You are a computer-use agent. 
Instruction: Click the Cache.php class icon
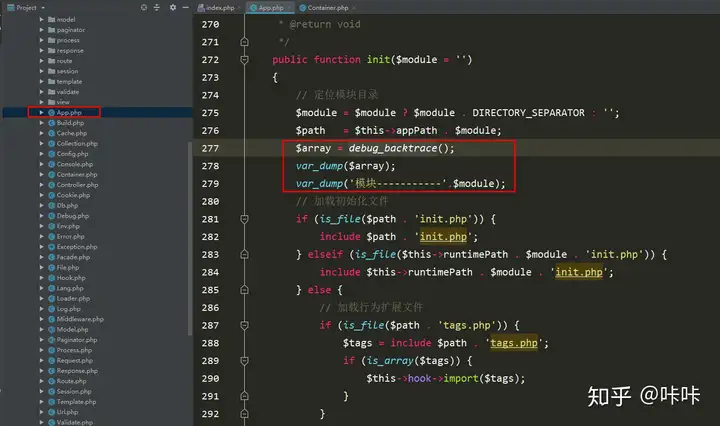51,133
